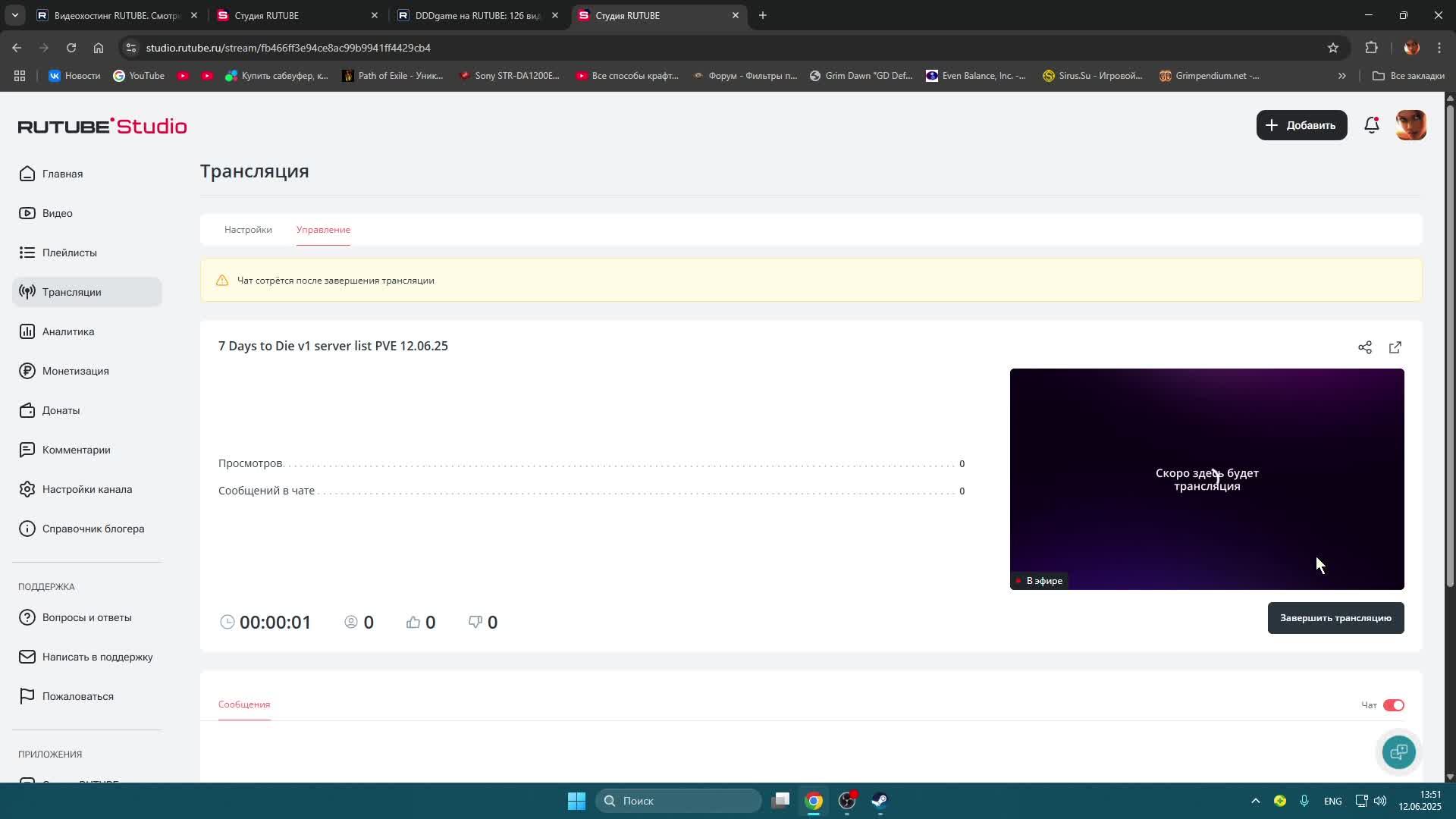1456x819 pixels.
Task: Show hidden system tray icons
Action: point(1255,801)
